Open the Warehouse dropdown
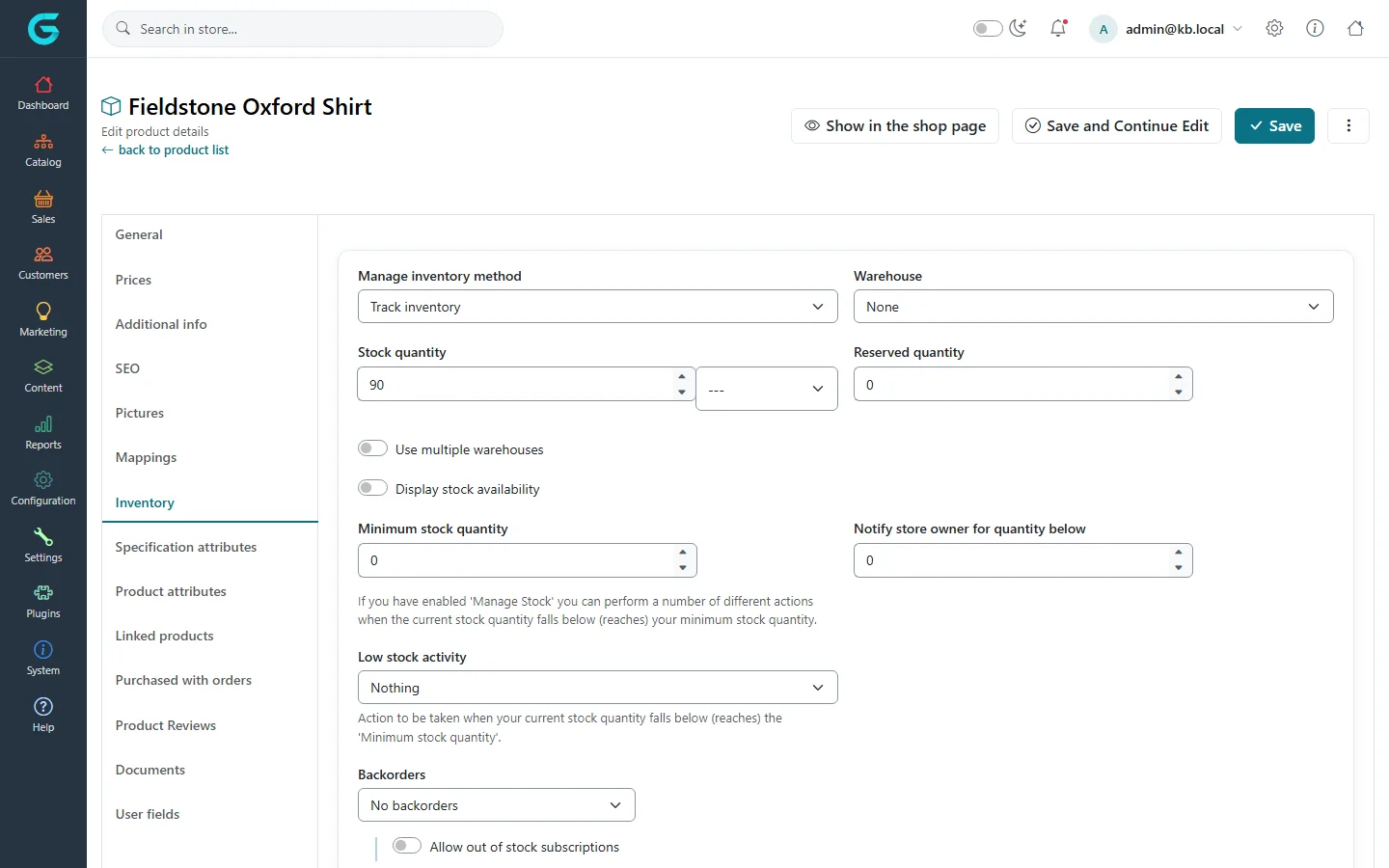This screenshot has height=868, width=1389. click(x=1094, y=307)
